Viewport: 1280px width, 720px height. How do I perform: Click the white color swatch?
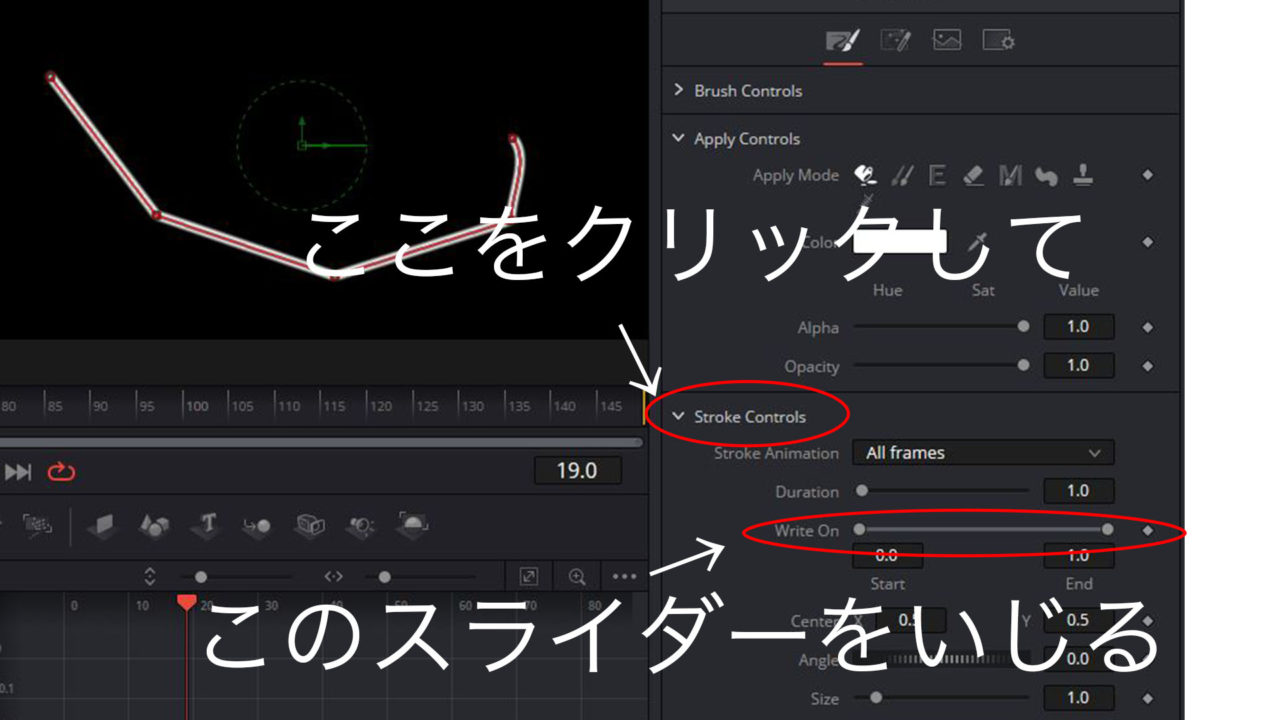898,241
